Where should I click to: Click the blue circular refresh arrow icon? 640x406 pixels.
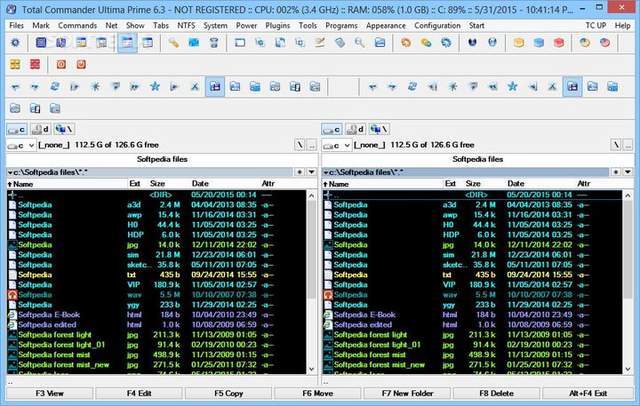446,42
